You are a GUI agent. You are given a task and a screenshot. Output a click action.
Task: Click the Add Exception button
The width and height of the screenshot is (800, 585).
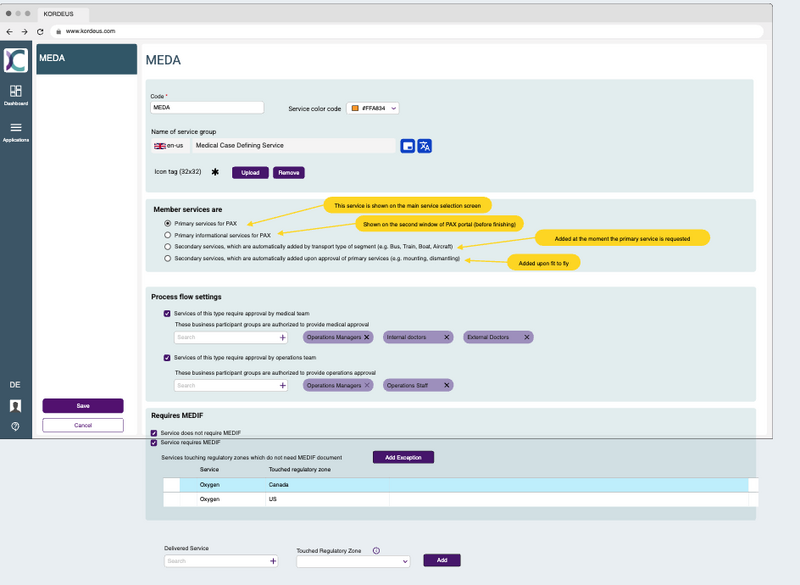403,457
